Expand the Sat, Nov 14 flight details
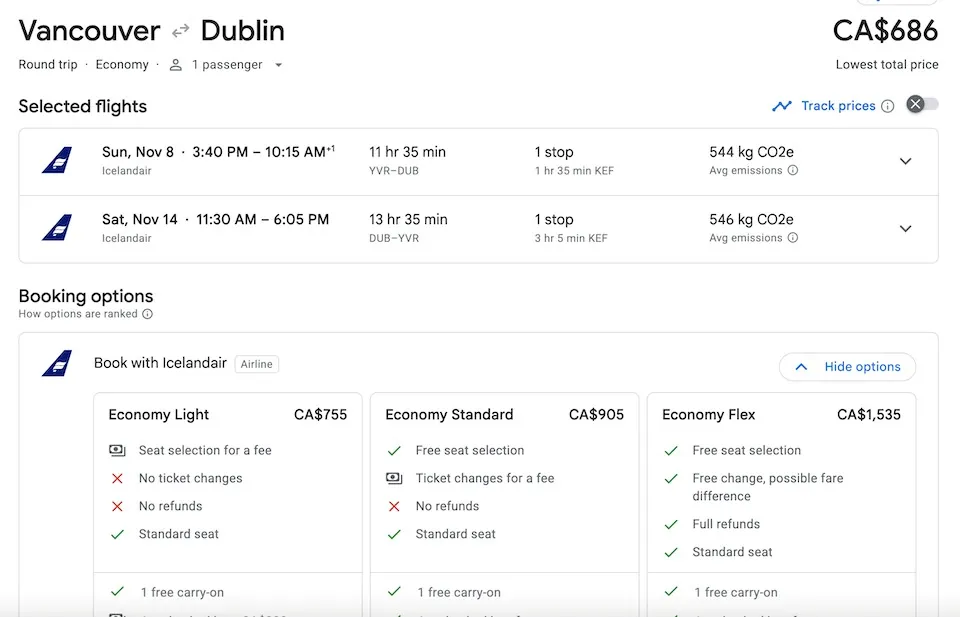Image resolution: width=960 pixels, height=617 pixels. coord(906,228)
